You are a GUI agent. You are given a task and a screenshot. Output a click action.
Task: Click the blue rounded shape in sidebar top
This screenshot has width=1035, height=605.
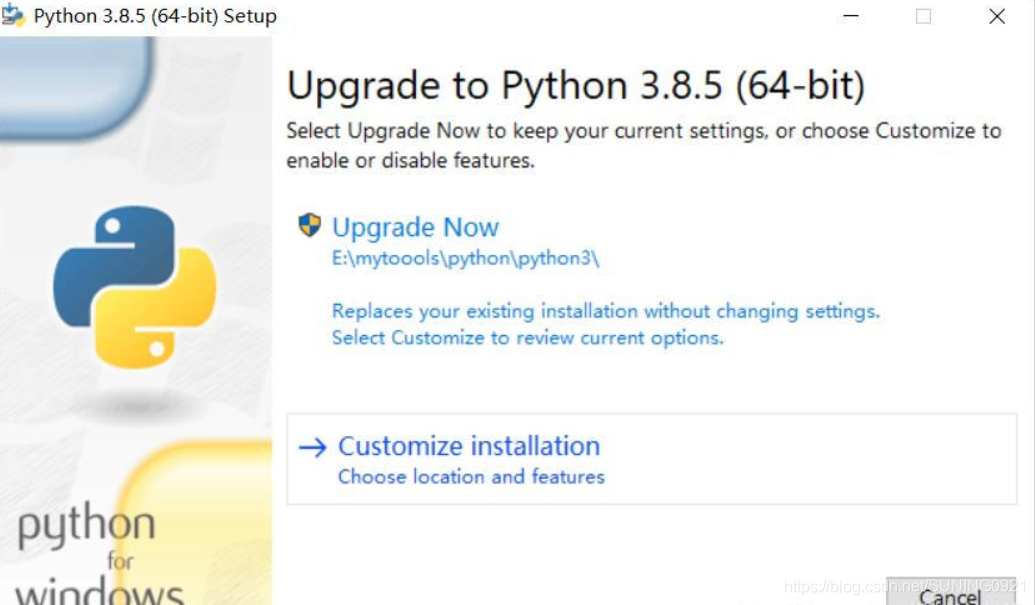76,87
